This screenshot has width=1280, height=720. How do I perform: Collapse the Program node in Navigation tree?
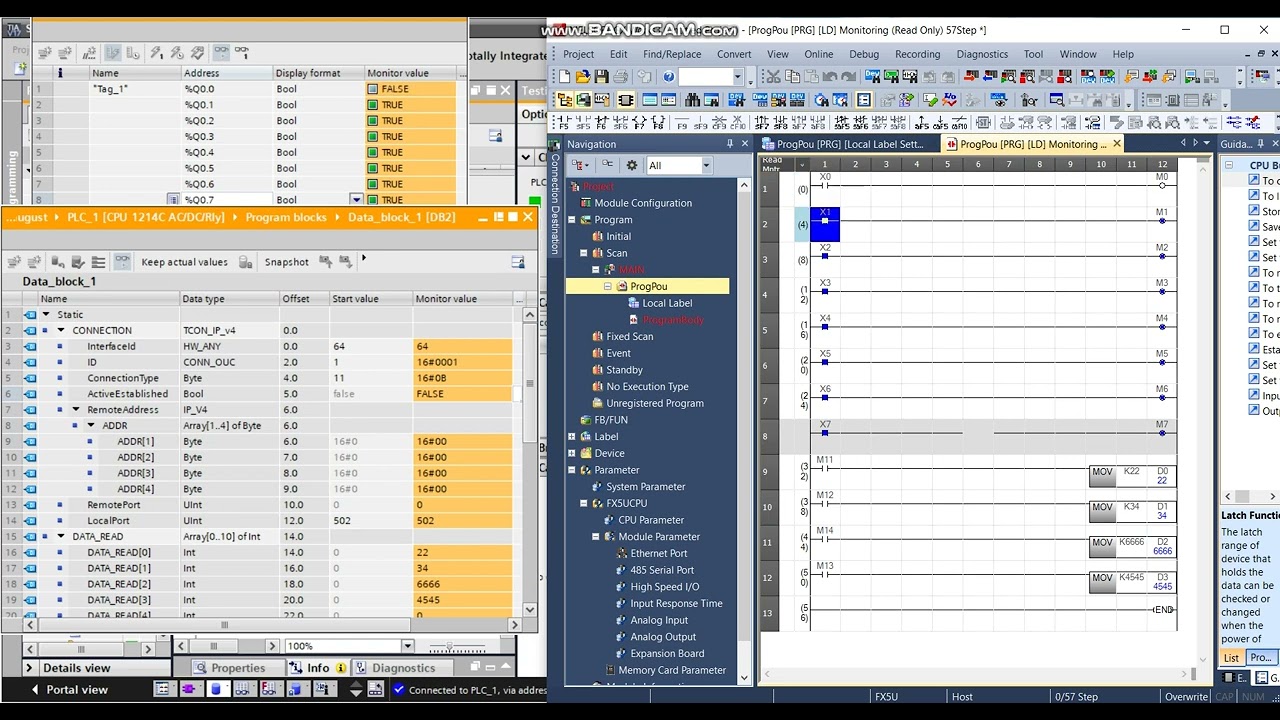(572, 220)
